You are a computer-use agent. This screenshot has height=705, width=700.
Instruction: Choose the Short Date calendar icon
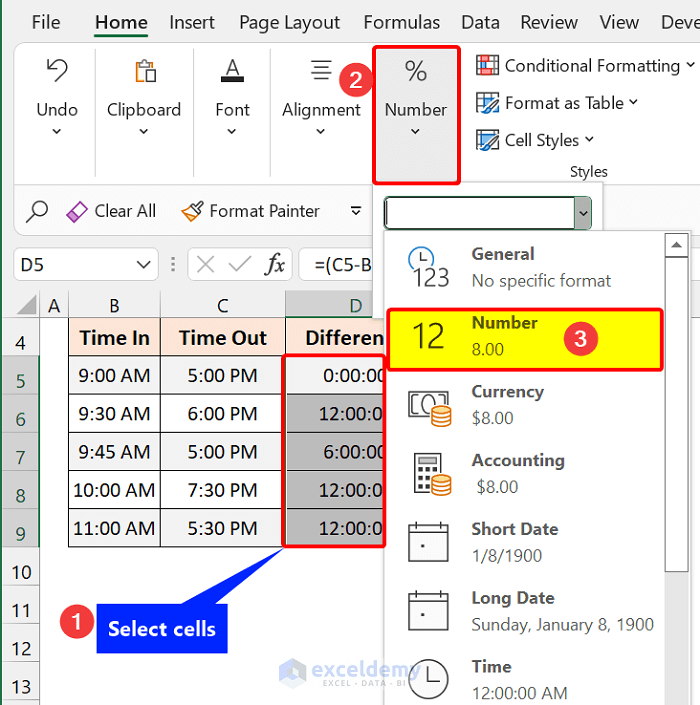tap(428, 542)
